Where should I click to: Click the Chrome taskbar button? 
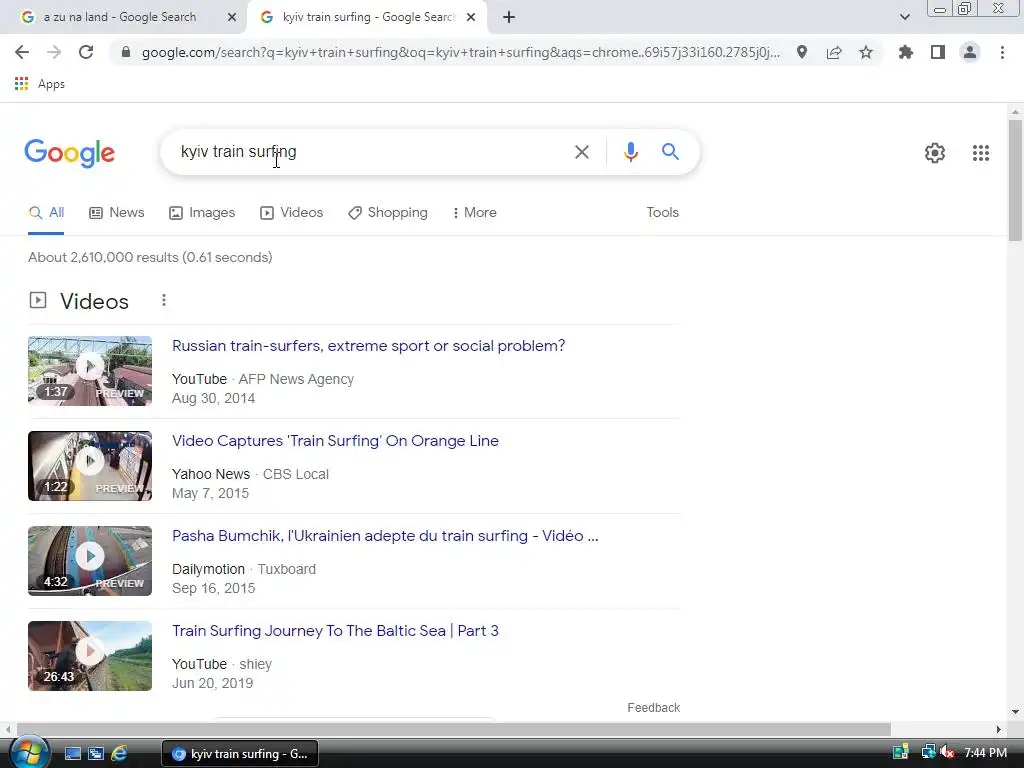pos(240,754)
